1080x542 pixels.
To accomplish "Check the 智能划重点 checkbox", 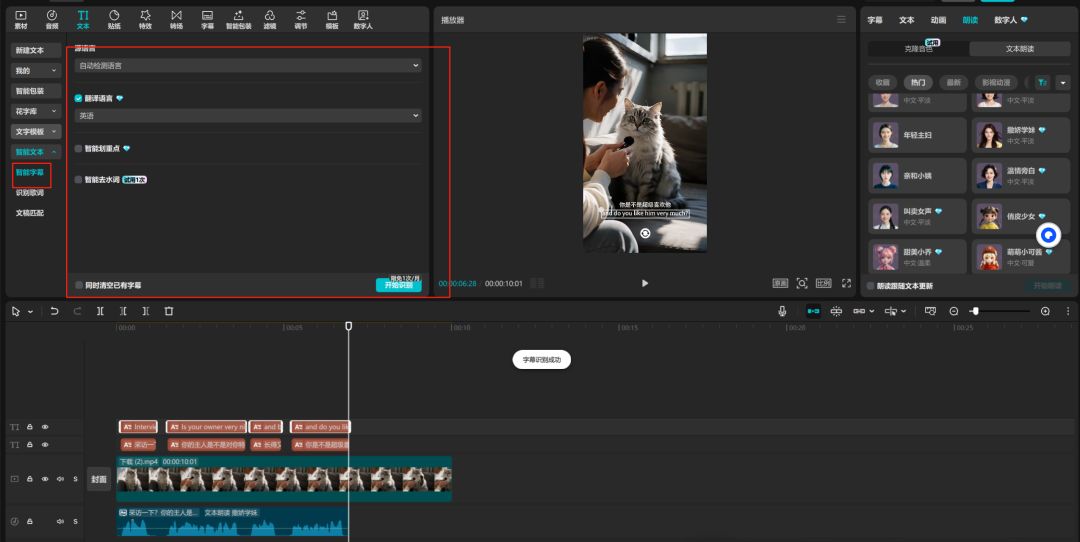I will [79, 148].
